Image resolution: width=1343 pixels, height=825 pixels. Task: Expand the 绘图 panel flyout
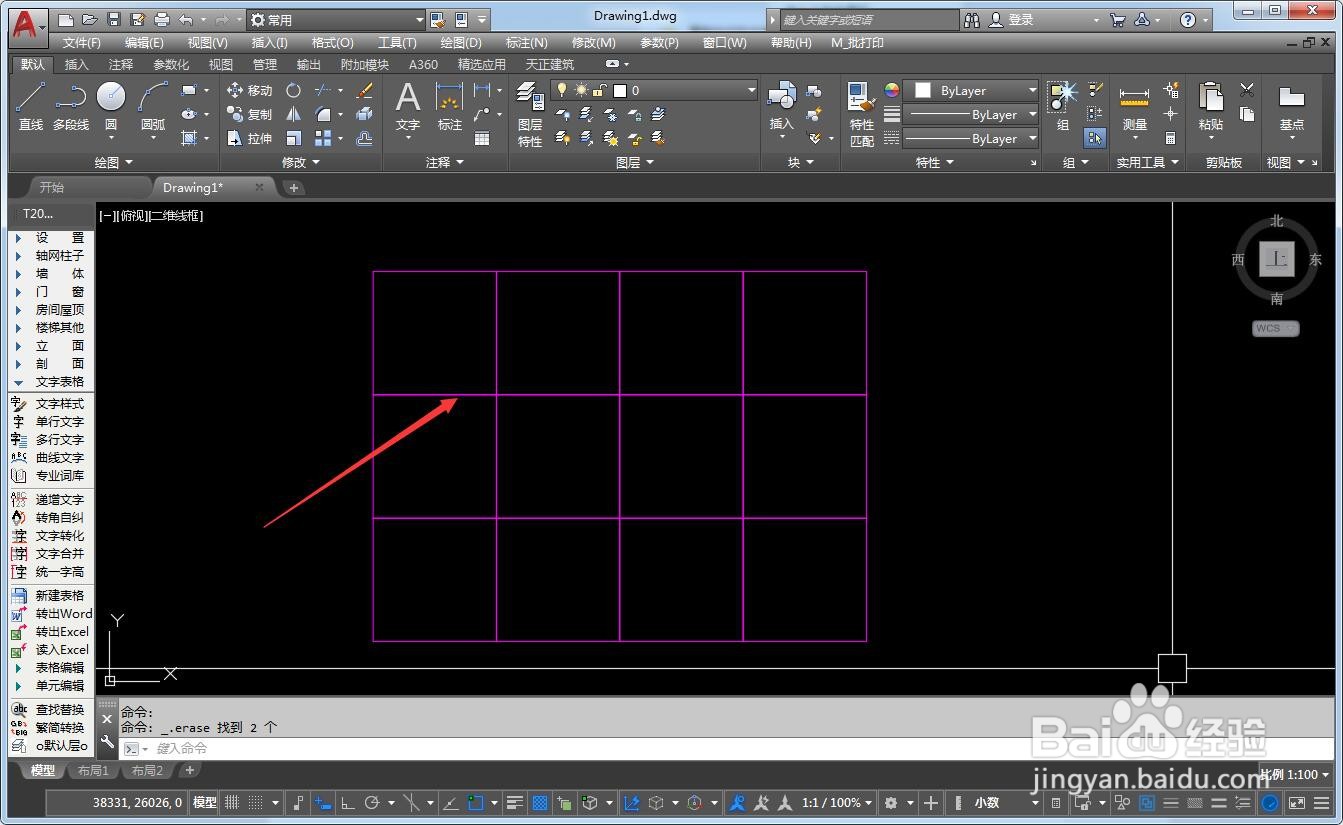pyautogui.click(x=114, y=162)
